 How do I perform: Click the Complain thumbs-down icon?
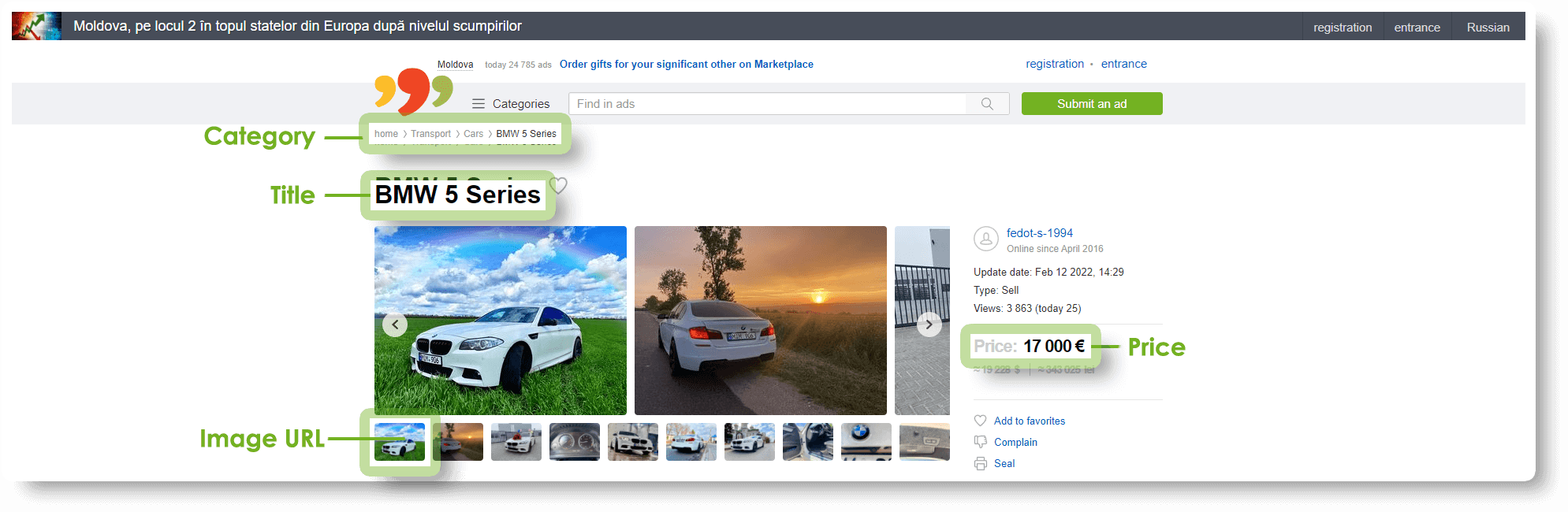point(981,442)
